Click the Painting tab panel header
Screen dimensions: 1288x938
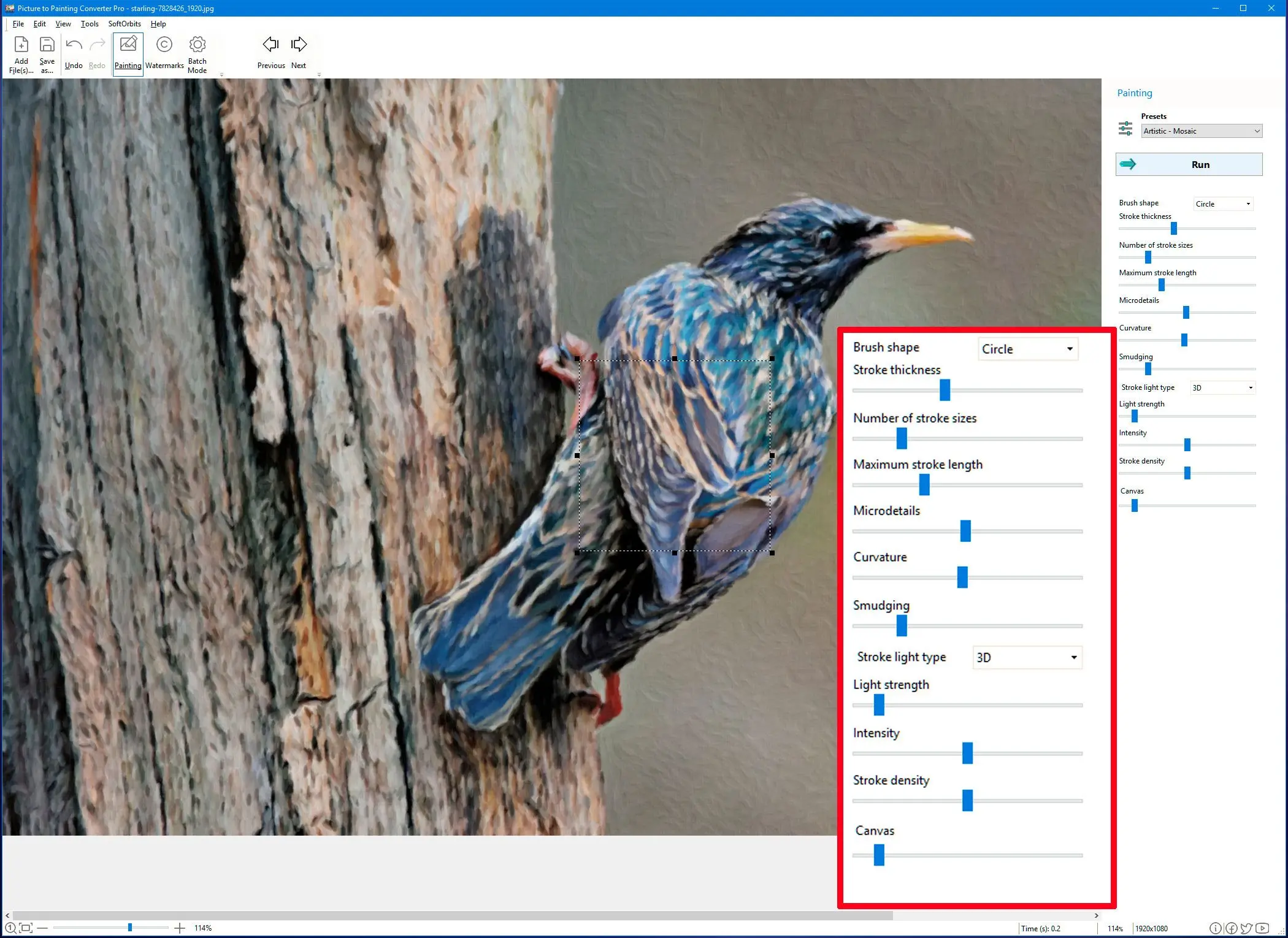coord(1135,92)
